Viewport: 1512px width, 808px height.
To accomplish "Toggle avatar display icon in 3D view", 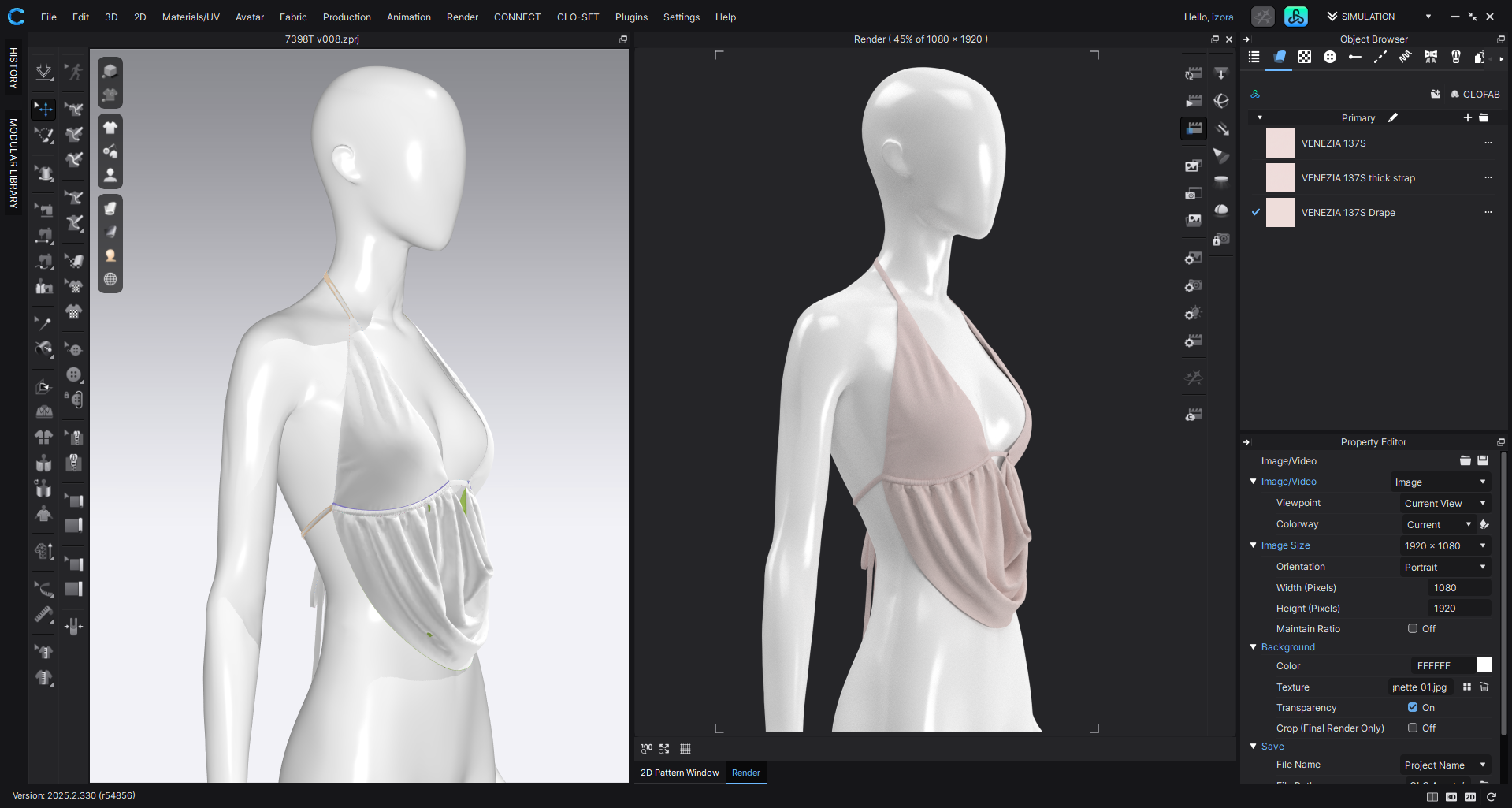I will (x=110, y=176).
